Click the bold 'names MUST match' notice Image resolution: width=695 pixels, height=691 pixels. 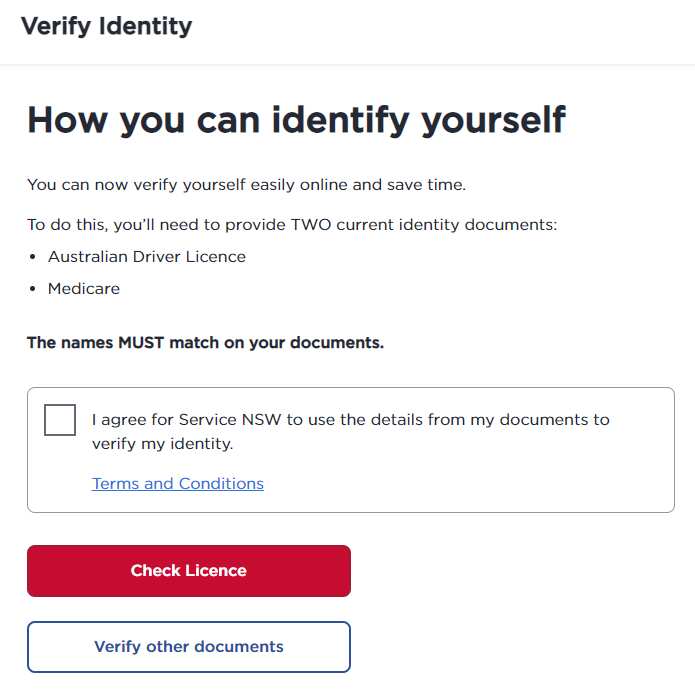[x=205, y=343]
